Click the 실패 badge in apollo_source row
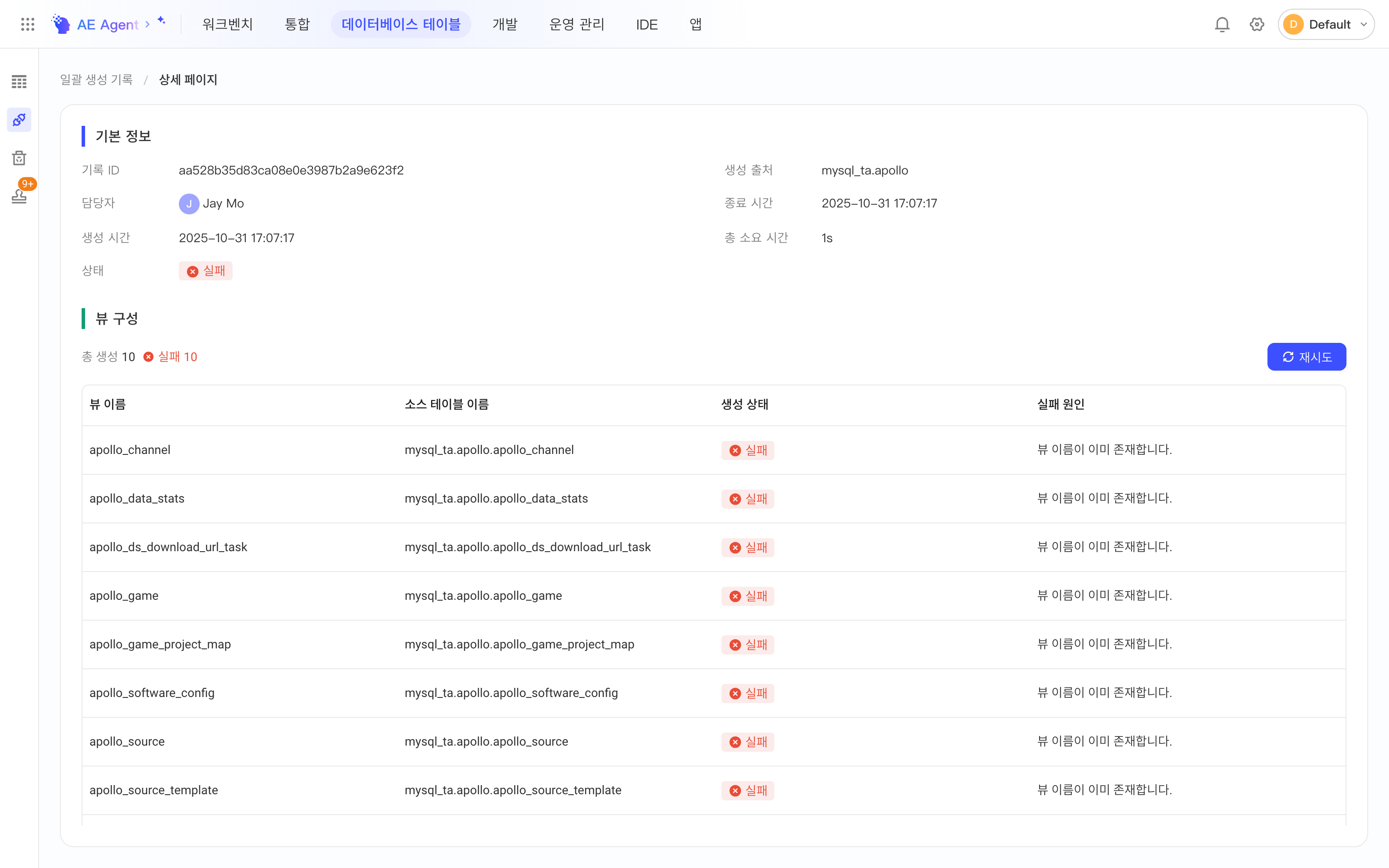The image size is (1389, 868). pos(748,742)
